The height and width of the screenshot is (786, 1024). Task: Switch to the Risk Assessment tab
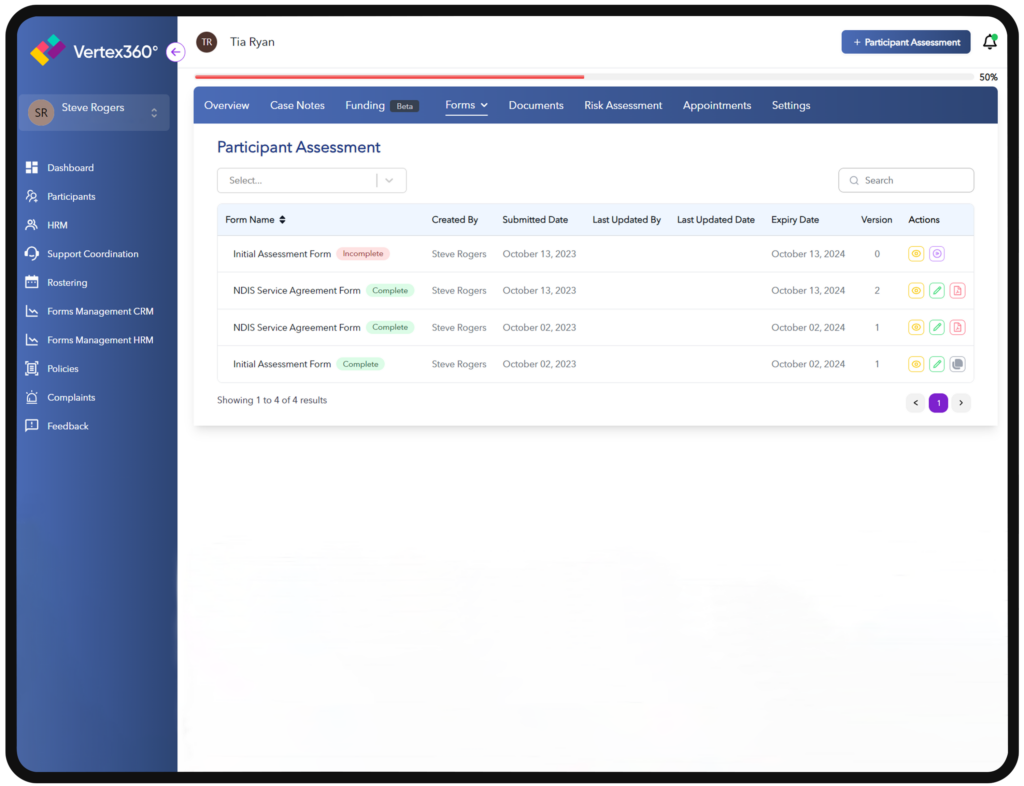tap(623, 104)
